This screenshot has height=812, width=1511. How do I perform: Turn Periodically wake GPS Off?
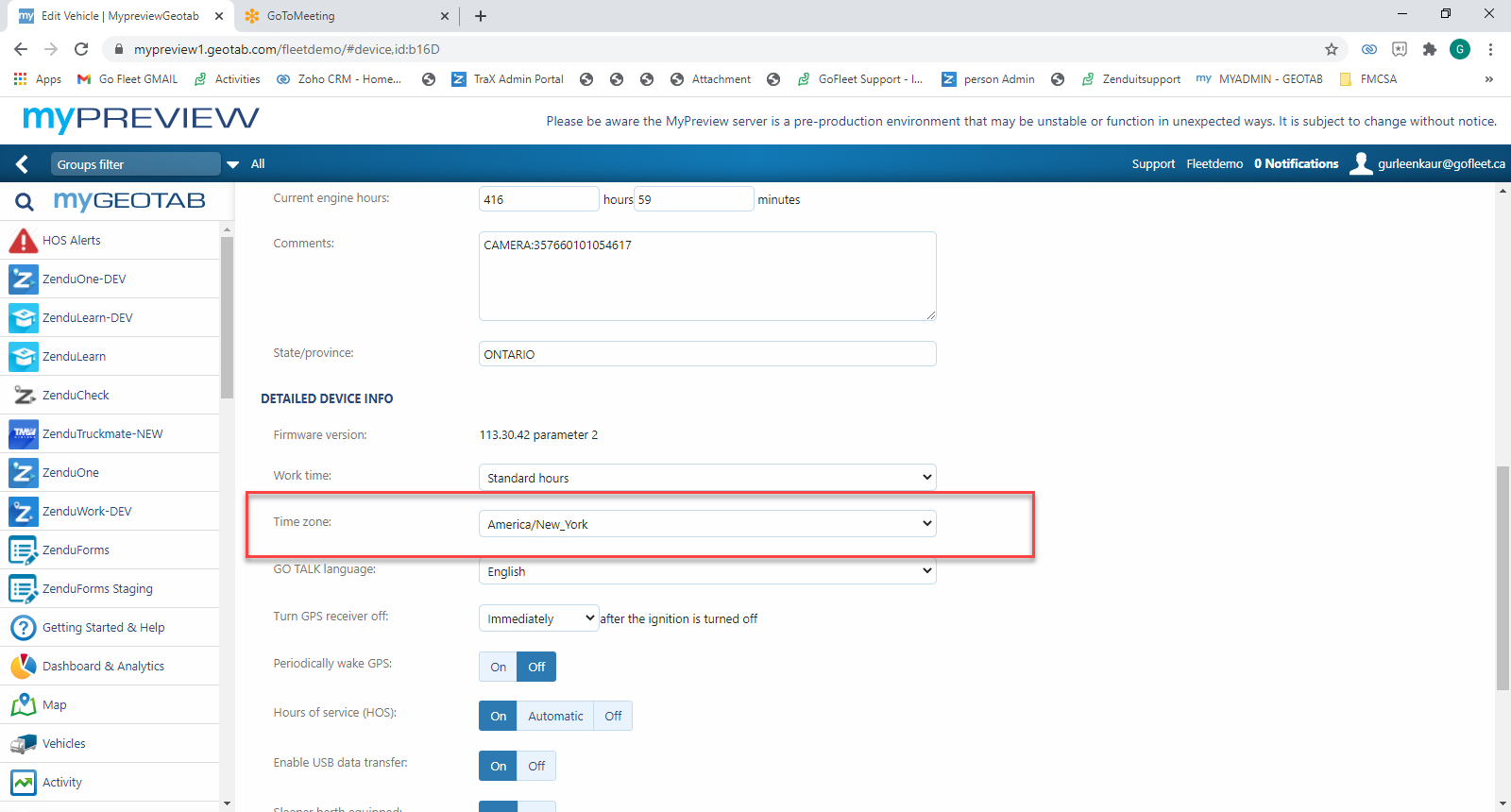click(x=536, y=667)
